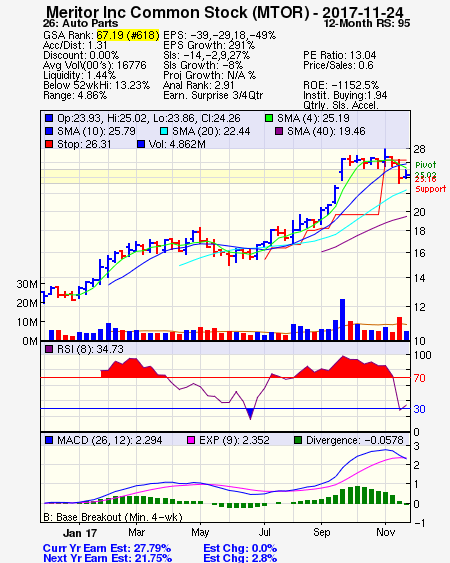Click the magenta EXP (9) legend swatch
Viewport: 450px width, 563px height.
[x=191, y=440]
